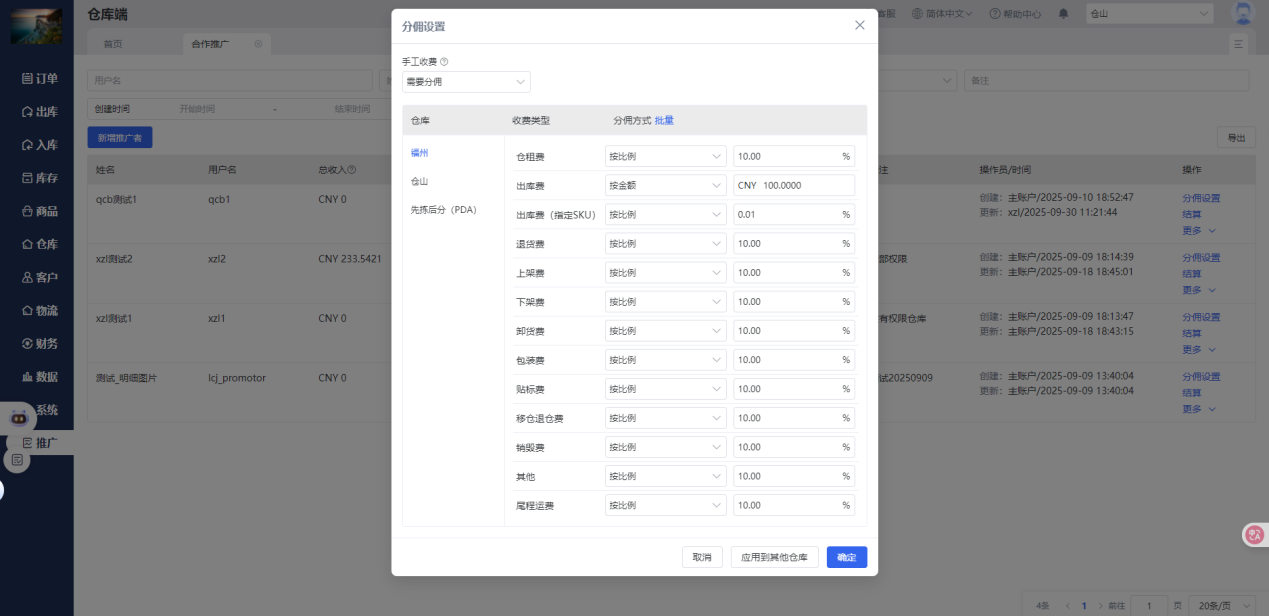This screenshot has height=616, width=1269.
Task: Open the 手工收费 dropdown showing 需要分佣
Action: (466, 81)
